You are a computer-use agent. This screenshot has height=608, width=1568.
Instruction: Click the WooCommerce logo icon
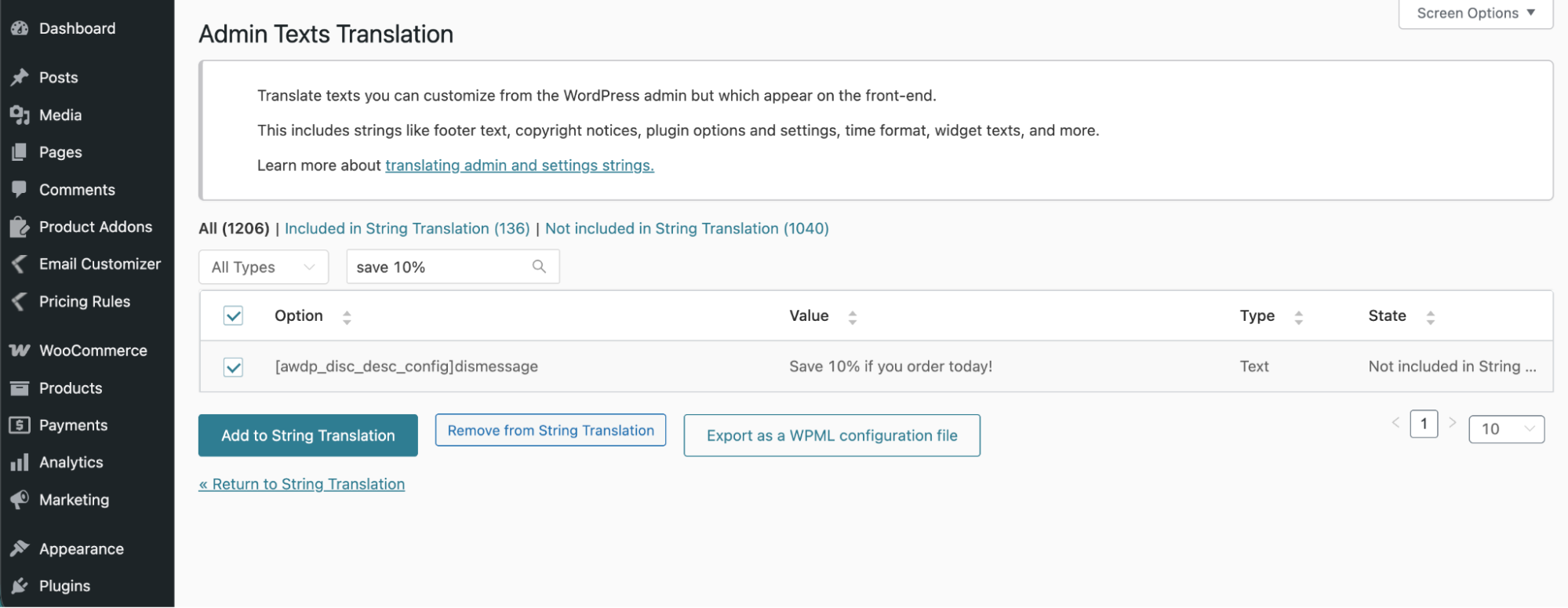coord(20,351)
